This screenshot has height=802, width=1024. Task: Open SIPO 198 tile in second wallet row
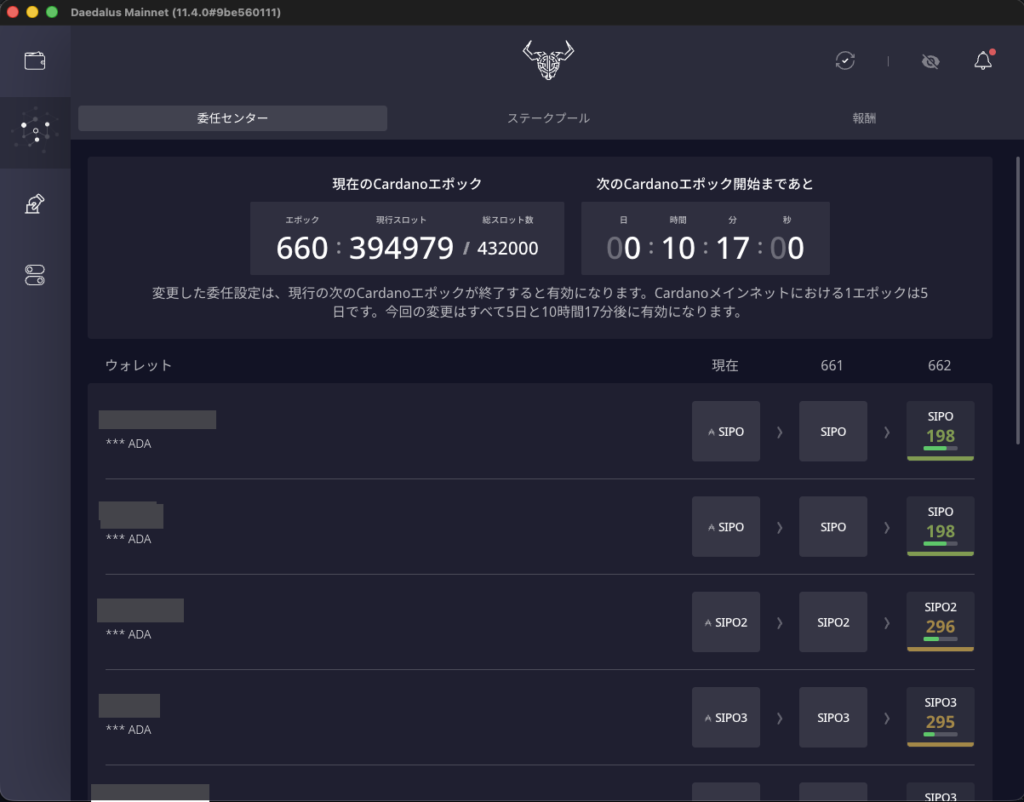pyautogui.click(x=940, y=526)
